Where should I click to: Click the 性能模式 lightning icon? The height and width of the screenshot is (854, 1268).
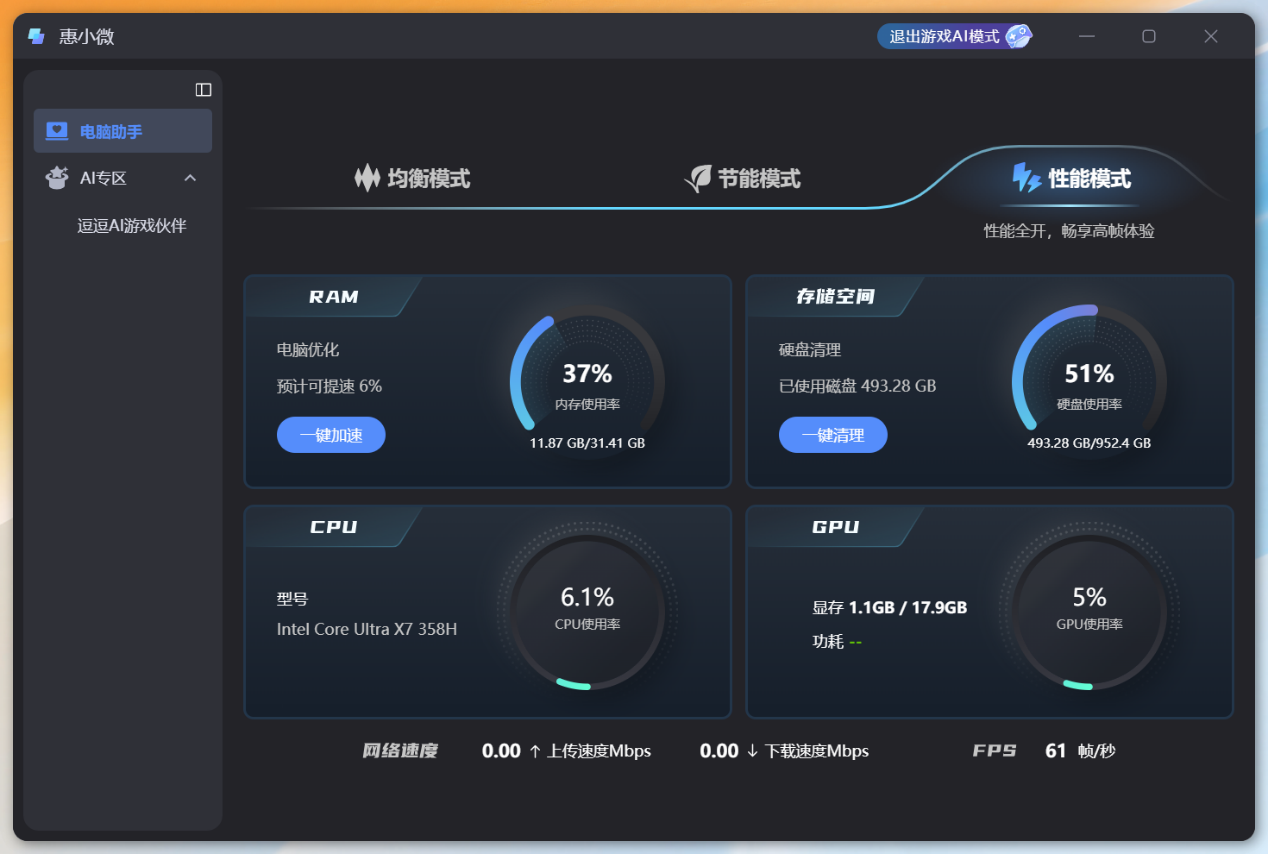coord(1026,179)
